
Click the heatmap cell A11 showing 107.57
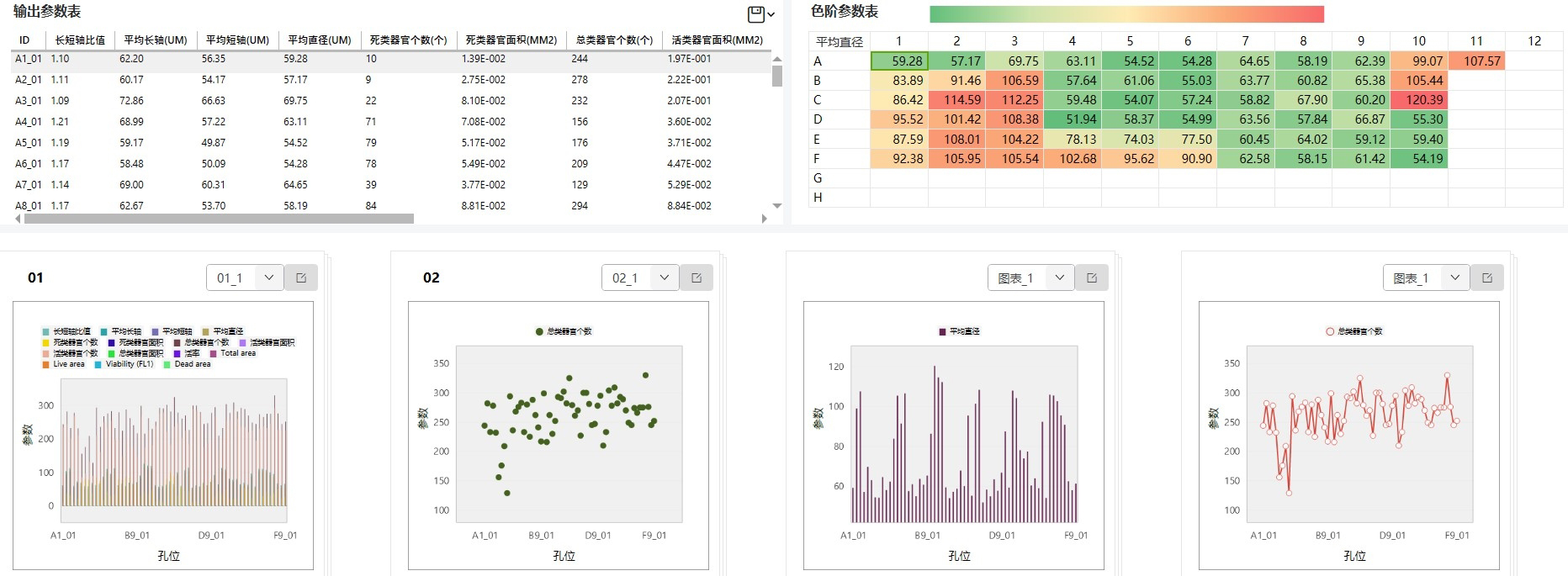[1476, 61]
